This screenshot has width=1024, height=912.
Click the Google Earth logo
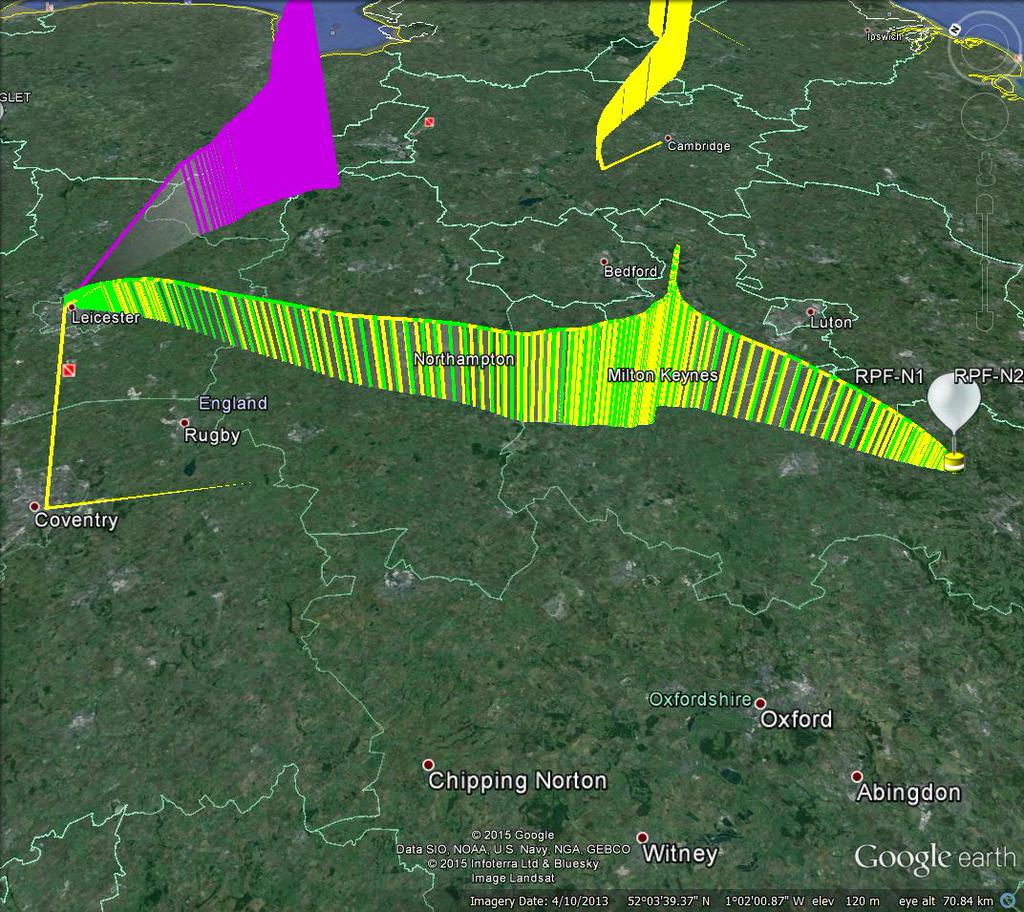934,858
